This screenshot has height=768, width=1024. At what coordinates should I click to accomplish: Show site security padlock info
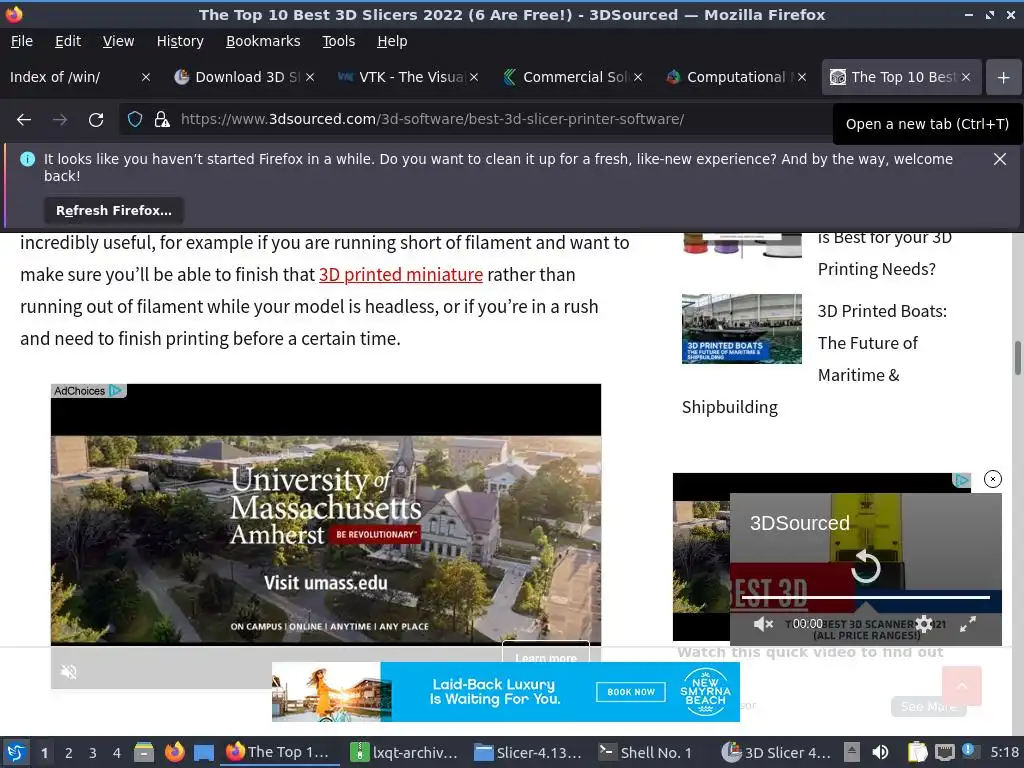point(161,120)
